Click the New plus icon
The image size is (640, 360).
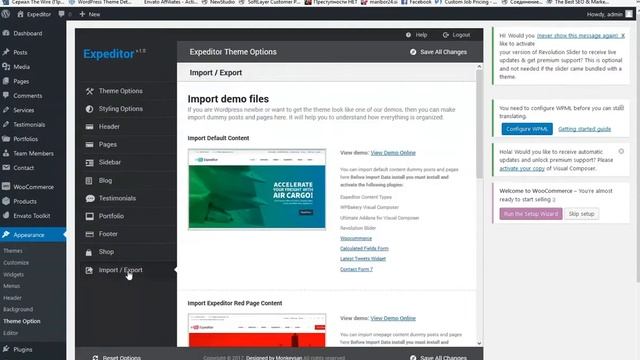coord(82,14)
